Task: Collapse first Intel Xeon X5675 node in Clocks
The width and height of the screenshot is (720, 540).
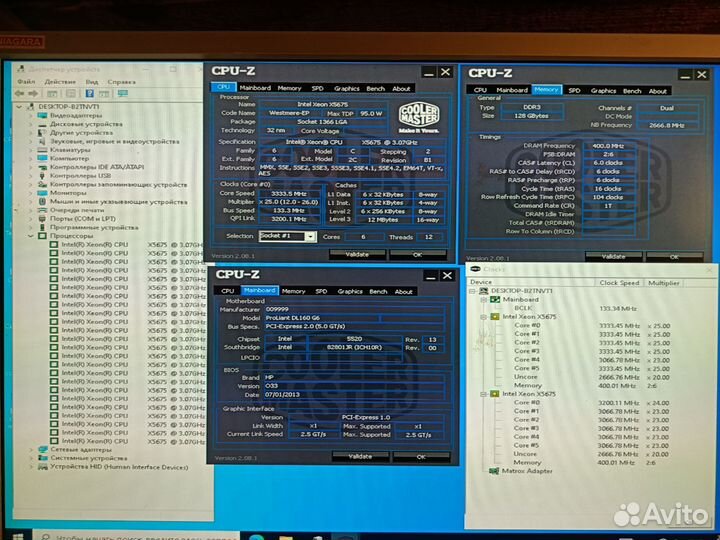Action: tap(484, 317)
